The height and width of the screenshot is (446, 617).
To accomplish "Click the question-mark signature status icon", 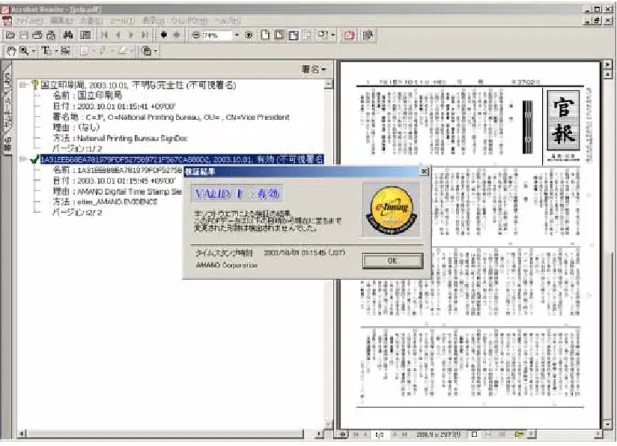I will pyautogui.click(x=35, y=85).
